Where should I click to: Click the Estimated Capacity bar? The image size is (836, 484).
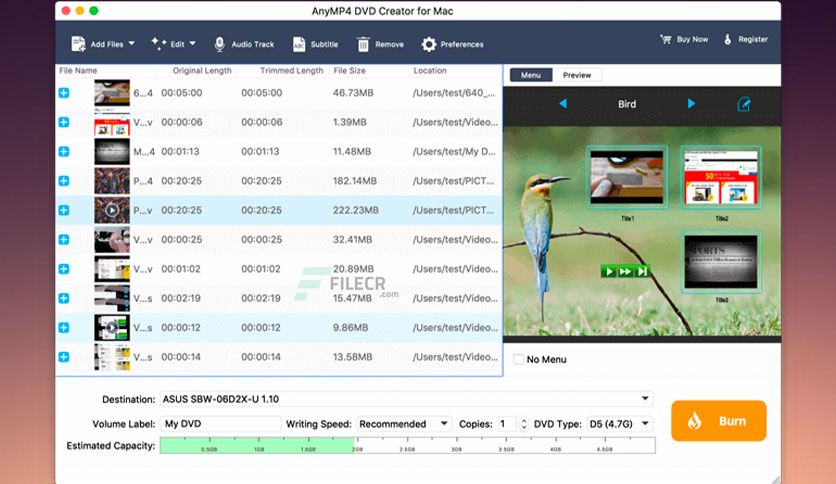click(408, 446)
